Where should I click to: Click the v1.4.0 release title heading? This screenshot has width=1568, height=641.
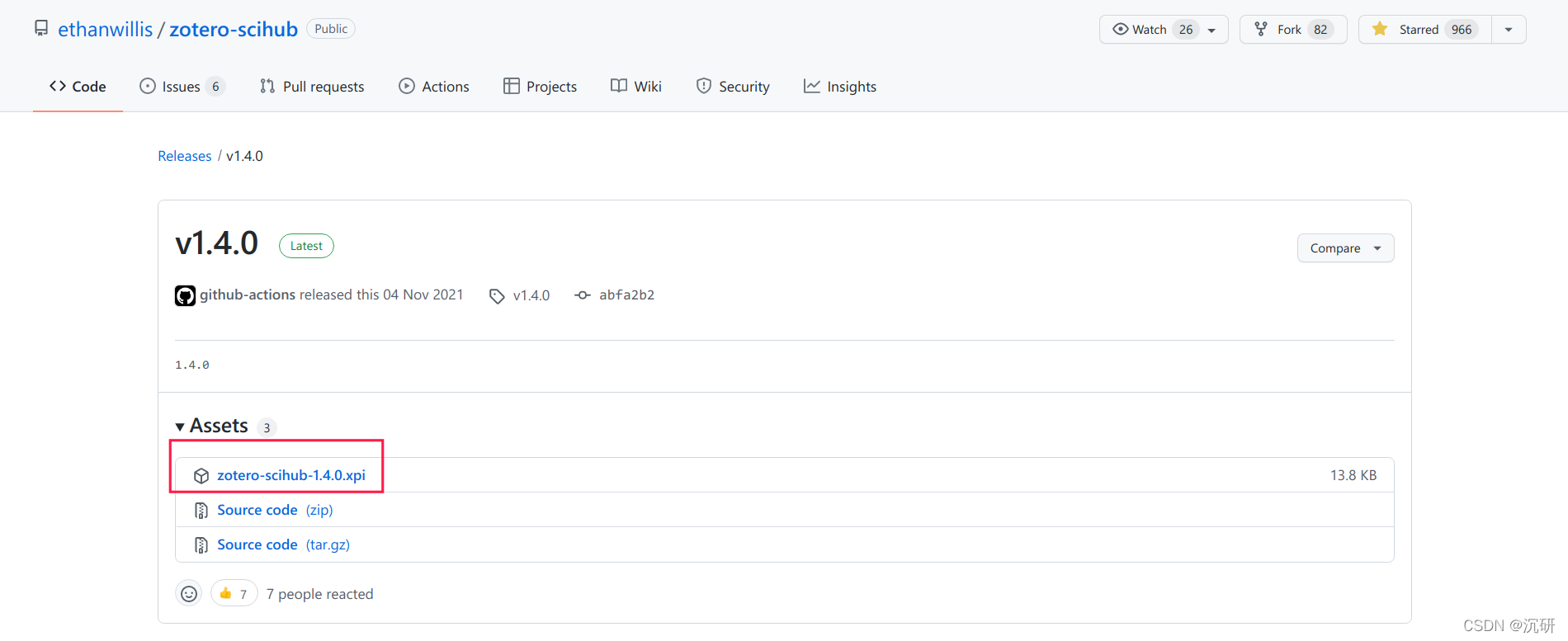tap(217, 243)
